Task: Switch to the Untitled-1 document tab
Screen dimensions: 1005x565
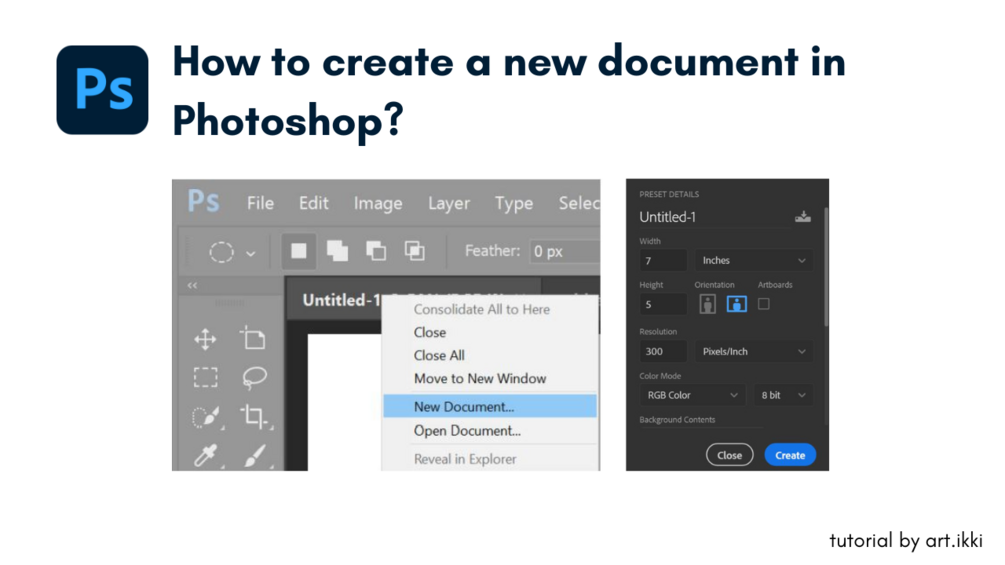Action: (341, 300)
